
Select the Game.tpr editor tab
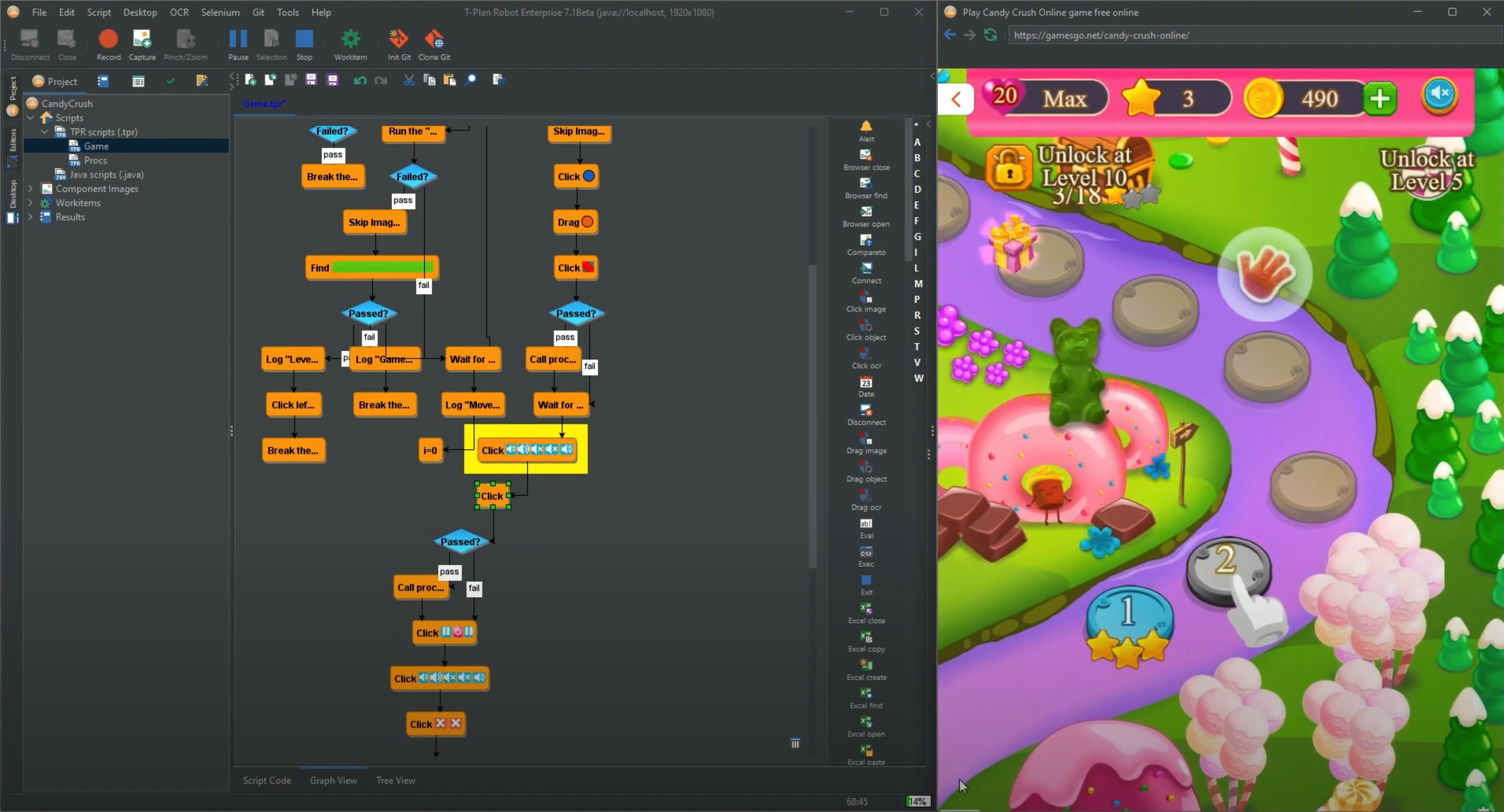264,103
